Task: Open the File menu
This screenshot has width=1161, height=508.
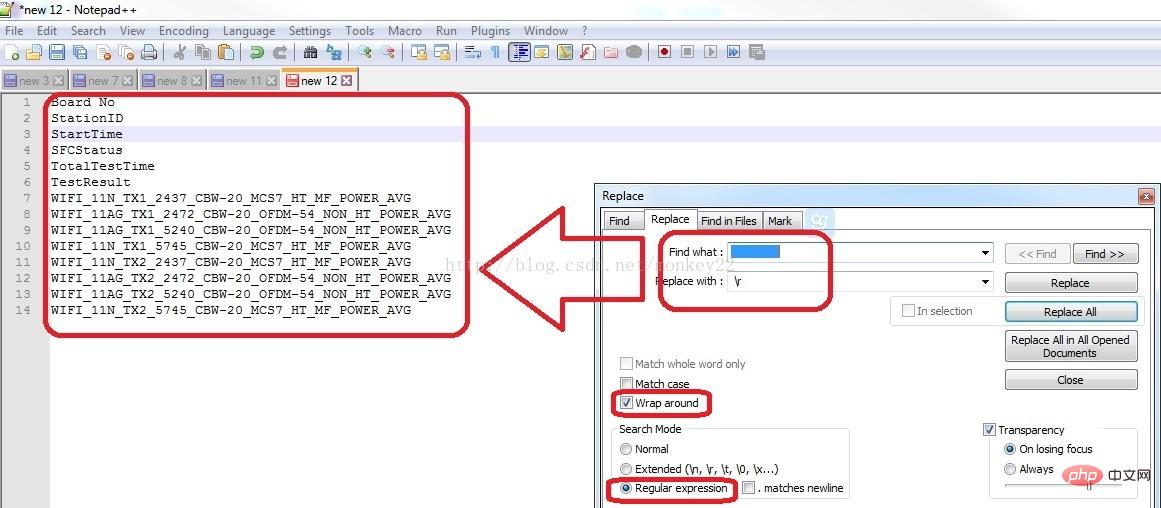Action: click(14, 30)
